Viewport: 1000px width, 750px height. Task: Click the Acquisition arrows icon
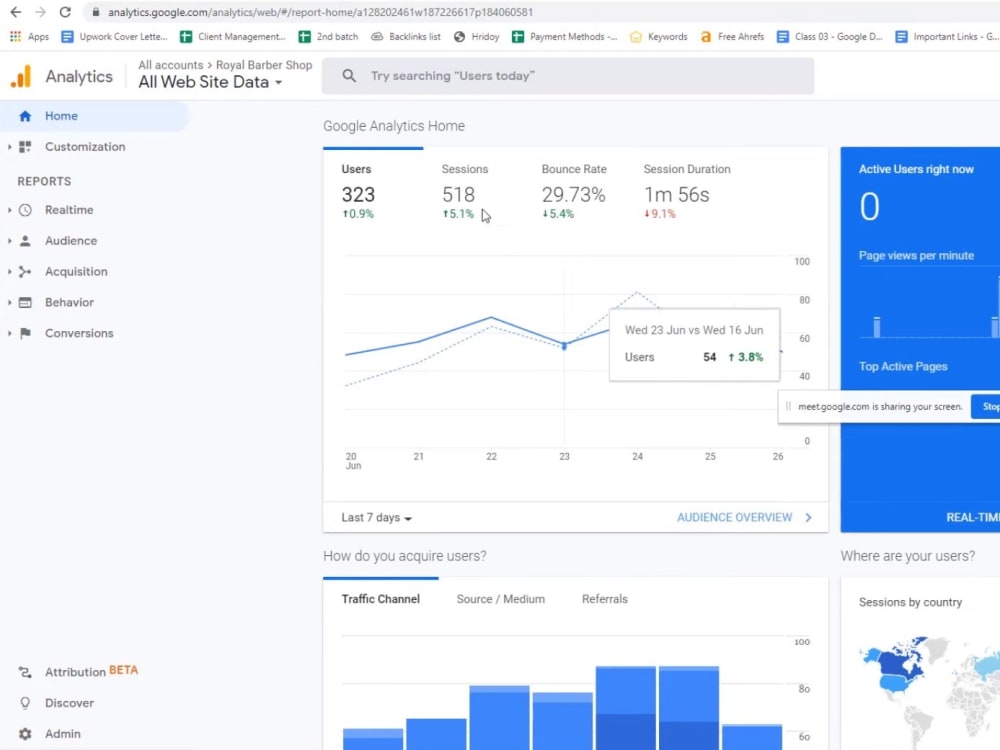(25, 272)
